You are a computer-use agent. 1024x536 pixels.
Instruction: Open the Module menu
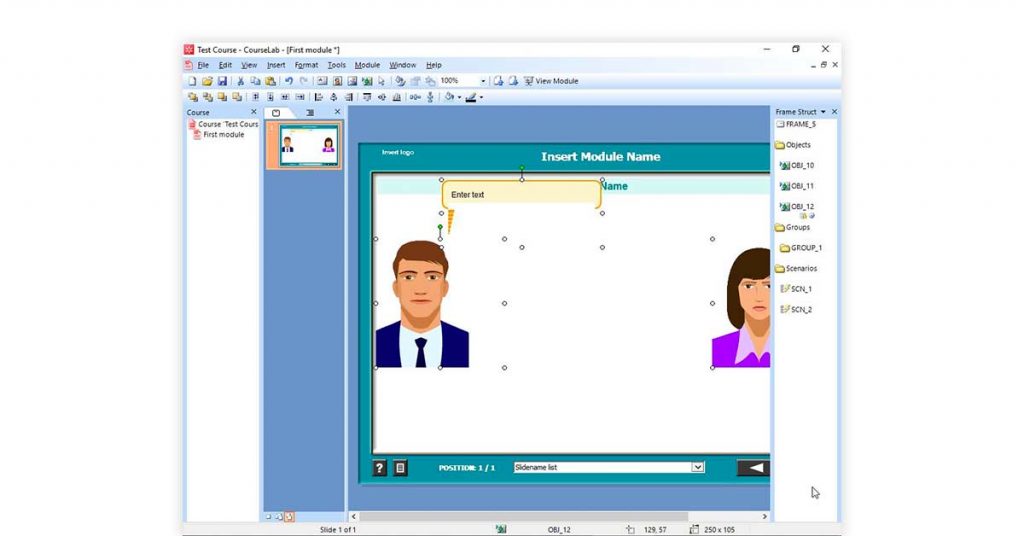click(367, 65)
